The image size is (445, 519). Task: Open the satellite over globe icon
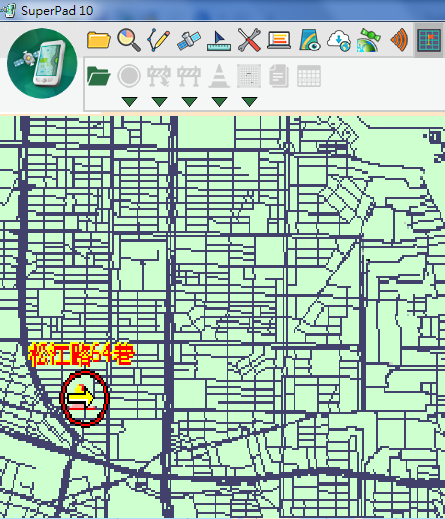pos(369,40)
